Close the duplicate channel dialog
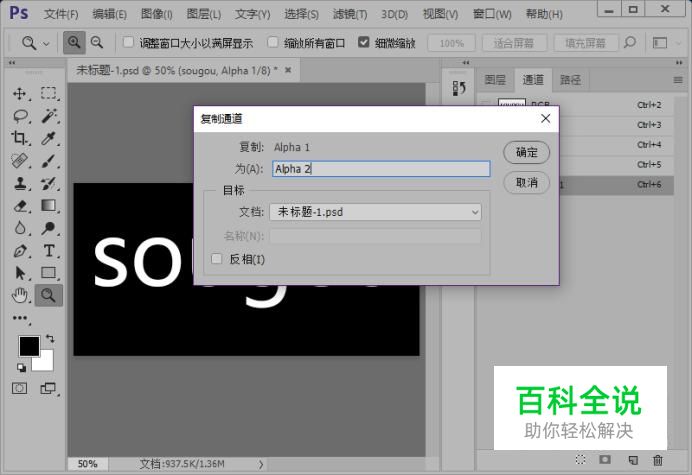 [545, 118]
